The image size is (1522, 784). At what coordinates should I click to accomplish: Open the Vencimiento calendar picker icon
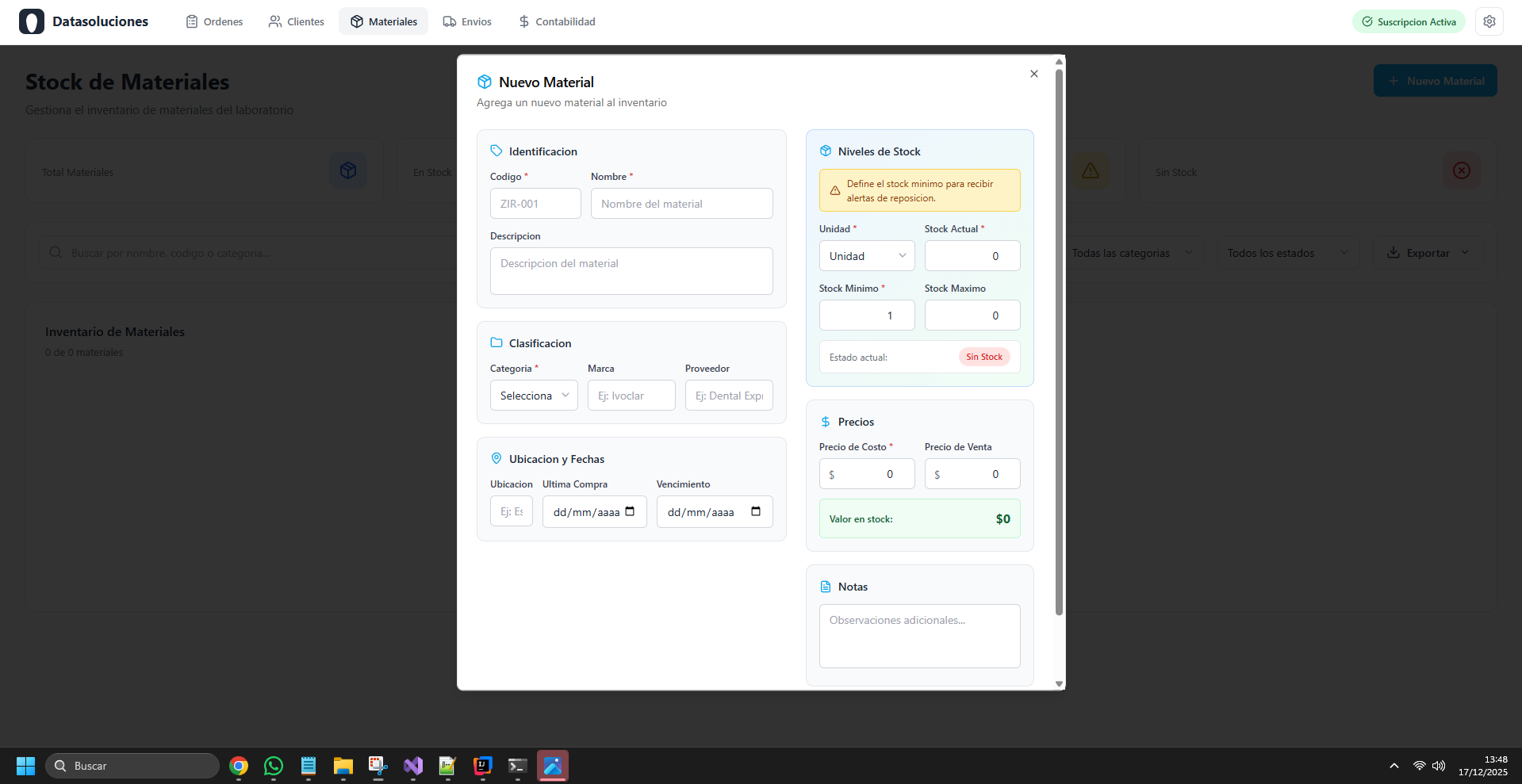756,511
